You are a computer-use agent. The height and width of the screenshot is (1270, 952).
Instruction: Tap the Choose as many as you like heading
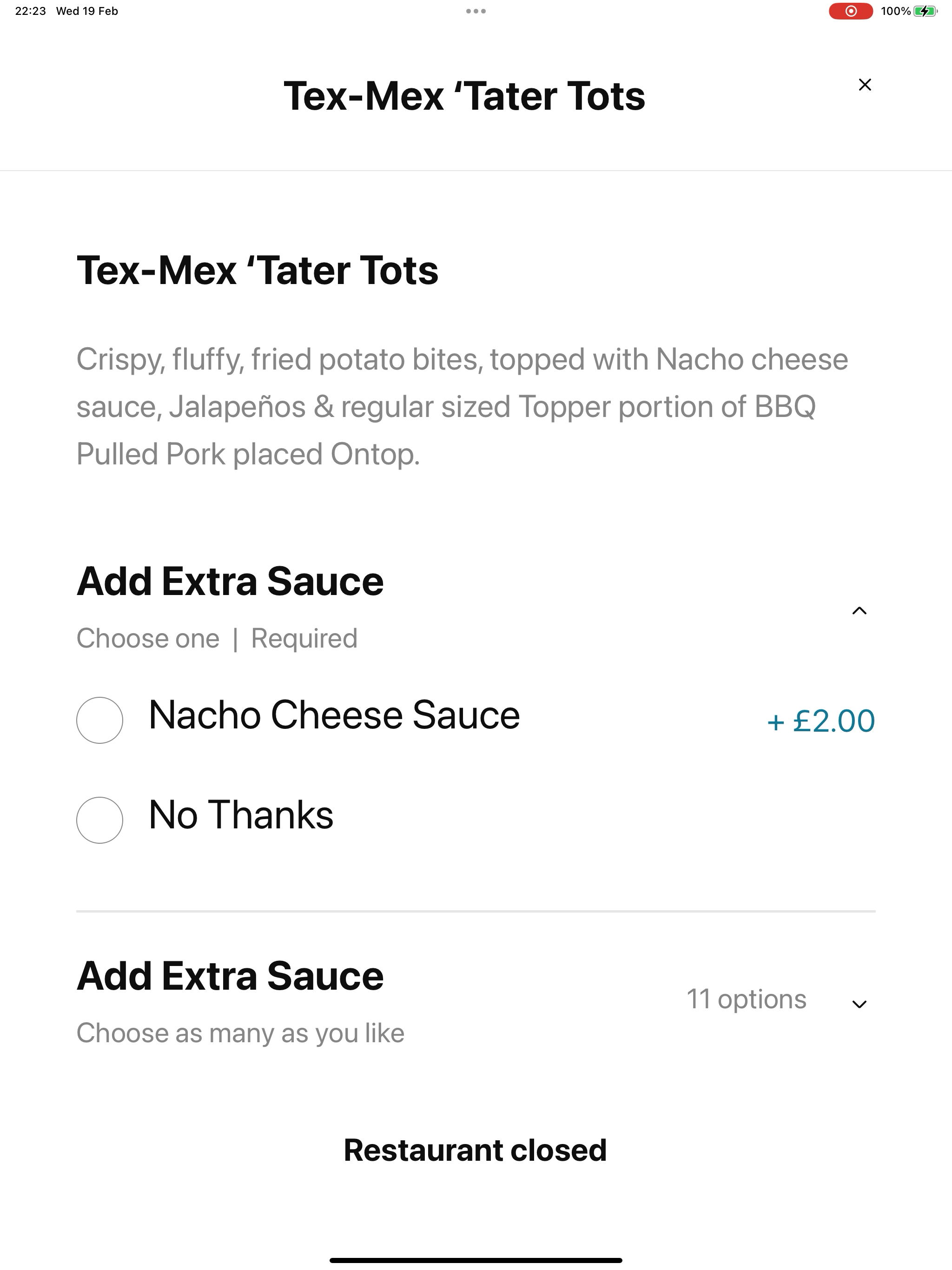coord(241,1033)
